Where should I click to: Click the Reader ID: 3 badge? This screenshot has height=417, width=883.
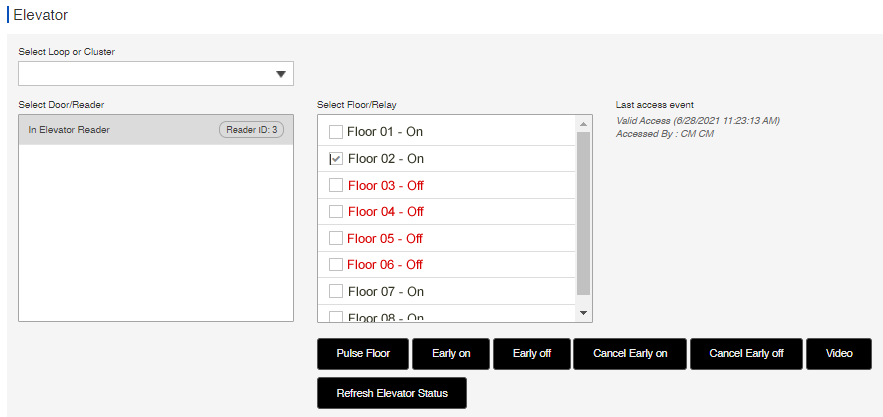click(x=251, y=130)
